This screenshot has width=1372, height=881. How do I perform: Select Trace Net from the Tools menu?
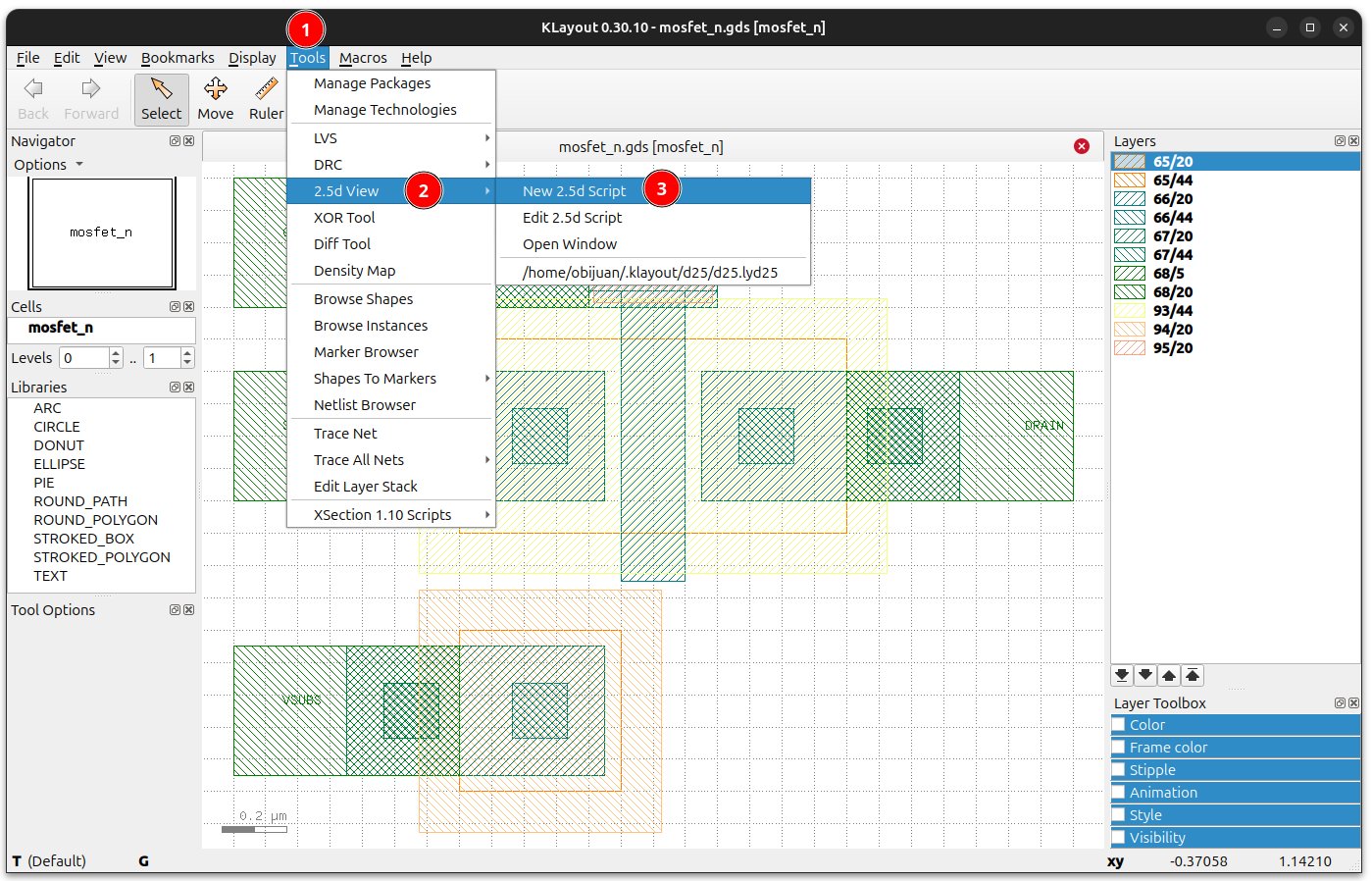[x=391, y=434]
